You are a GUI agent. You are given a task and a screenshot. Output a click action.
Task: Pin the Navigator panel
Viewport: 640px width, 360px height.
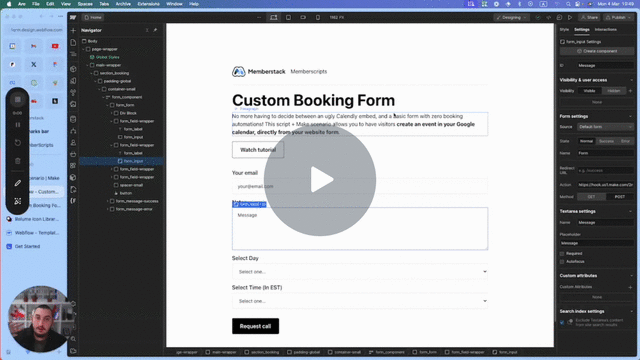155,30
